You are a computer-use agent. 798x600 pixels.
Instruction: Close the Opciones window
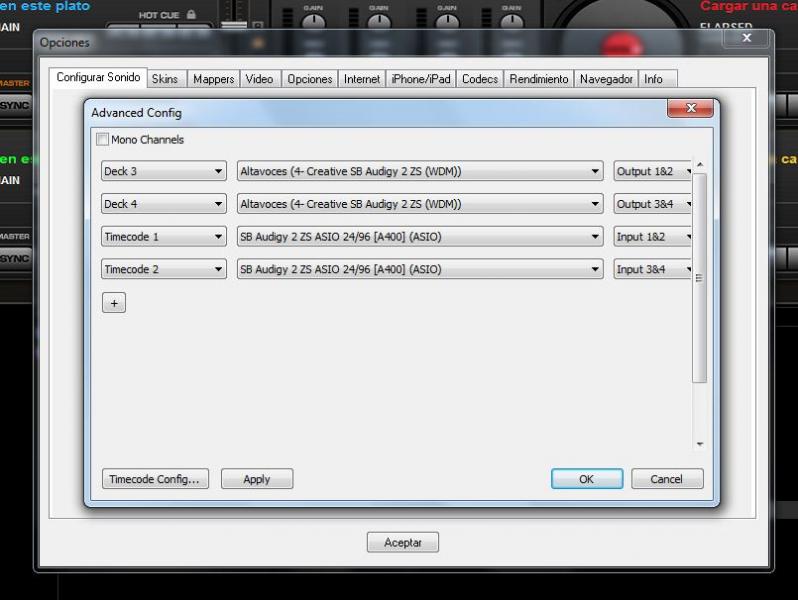746,38
